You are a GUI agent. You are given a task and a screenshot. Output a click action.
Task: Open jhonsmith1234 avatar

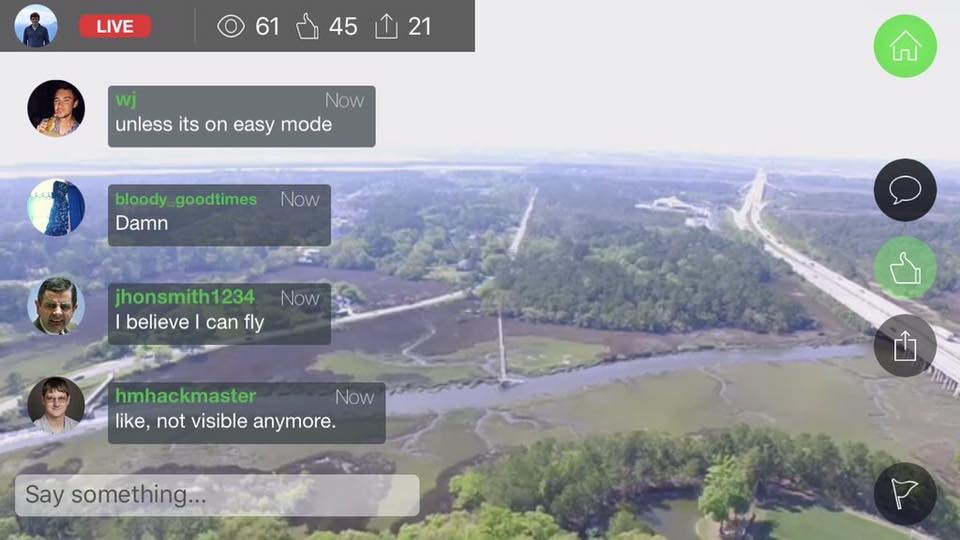click(x=56, y=306)
